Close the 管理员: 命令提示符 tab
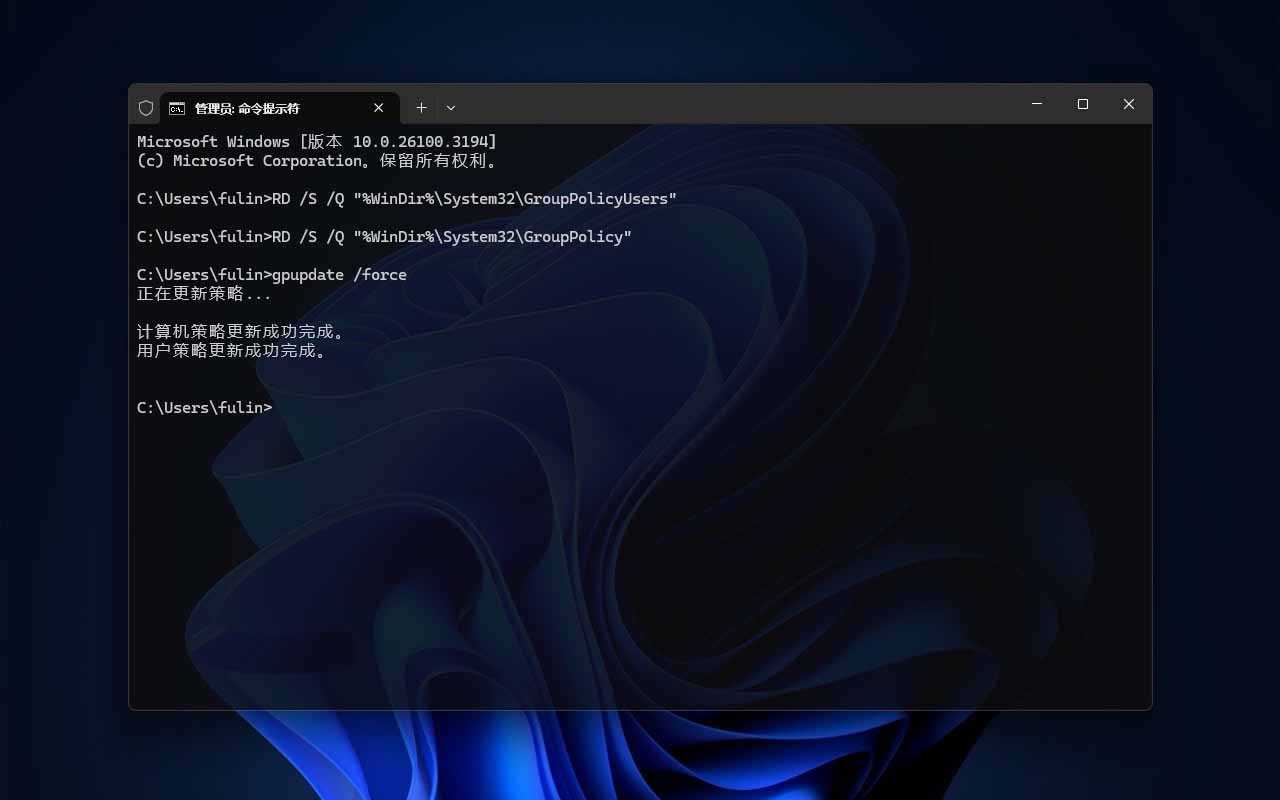Image resolution: width=1280 pixels, height=800 pixels. (x=379, y=108)
